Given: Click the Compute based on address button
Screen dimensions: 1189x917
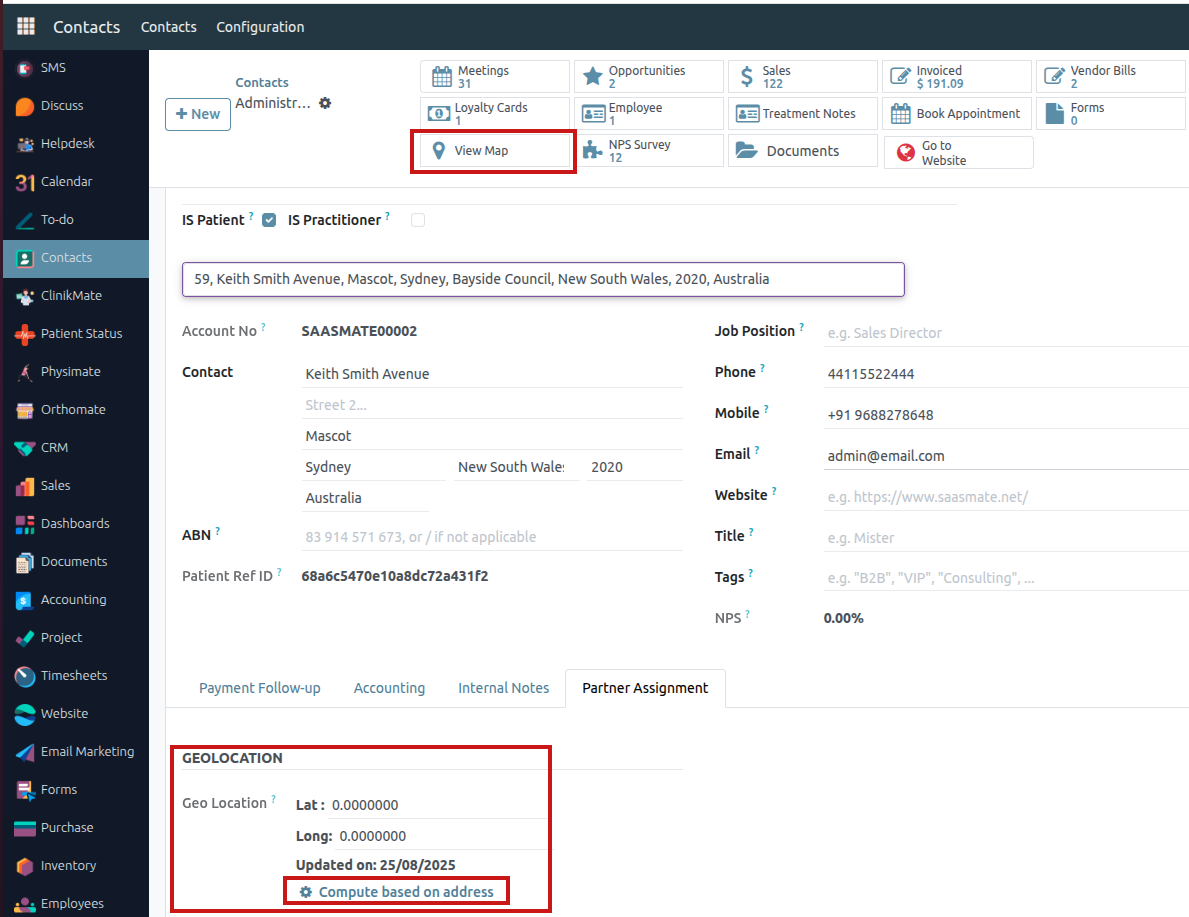Looking at the screenshot, I should point(395,890).
